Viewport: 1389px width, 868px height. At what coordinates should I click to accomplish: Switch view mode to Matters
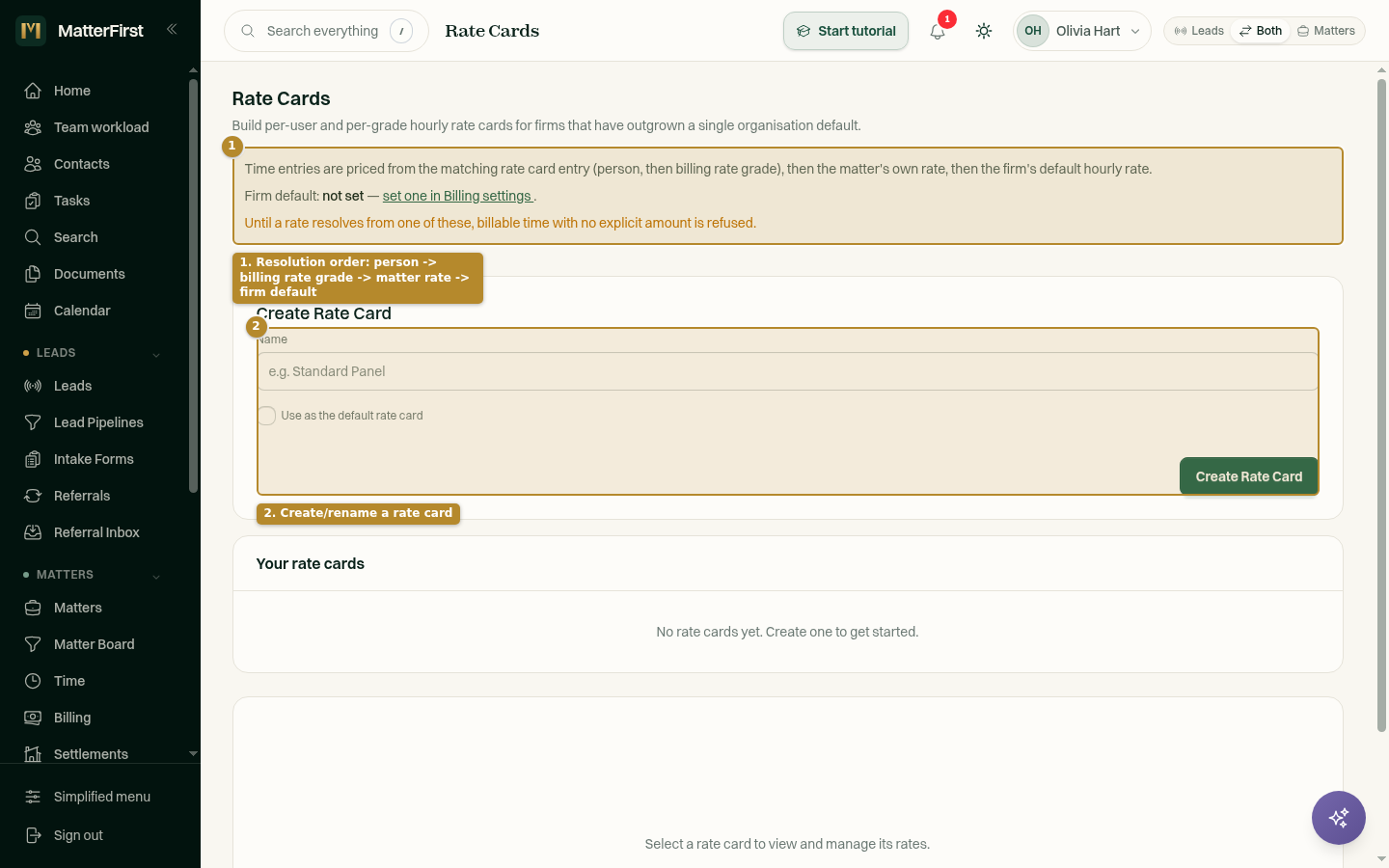(x=1326, y=31)
